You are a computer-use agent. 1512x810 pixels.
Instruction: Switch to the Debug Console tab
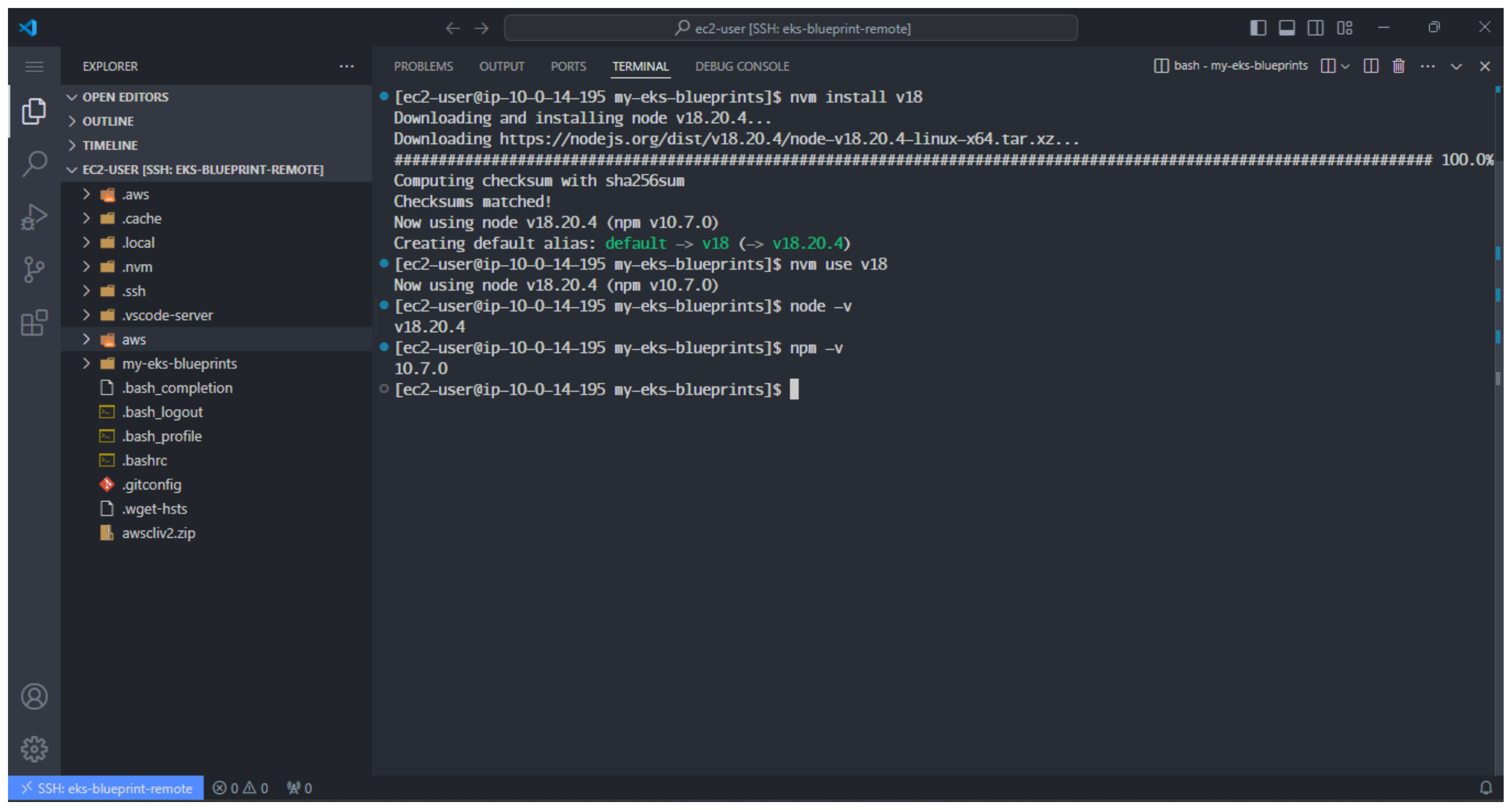coord(742,66)
